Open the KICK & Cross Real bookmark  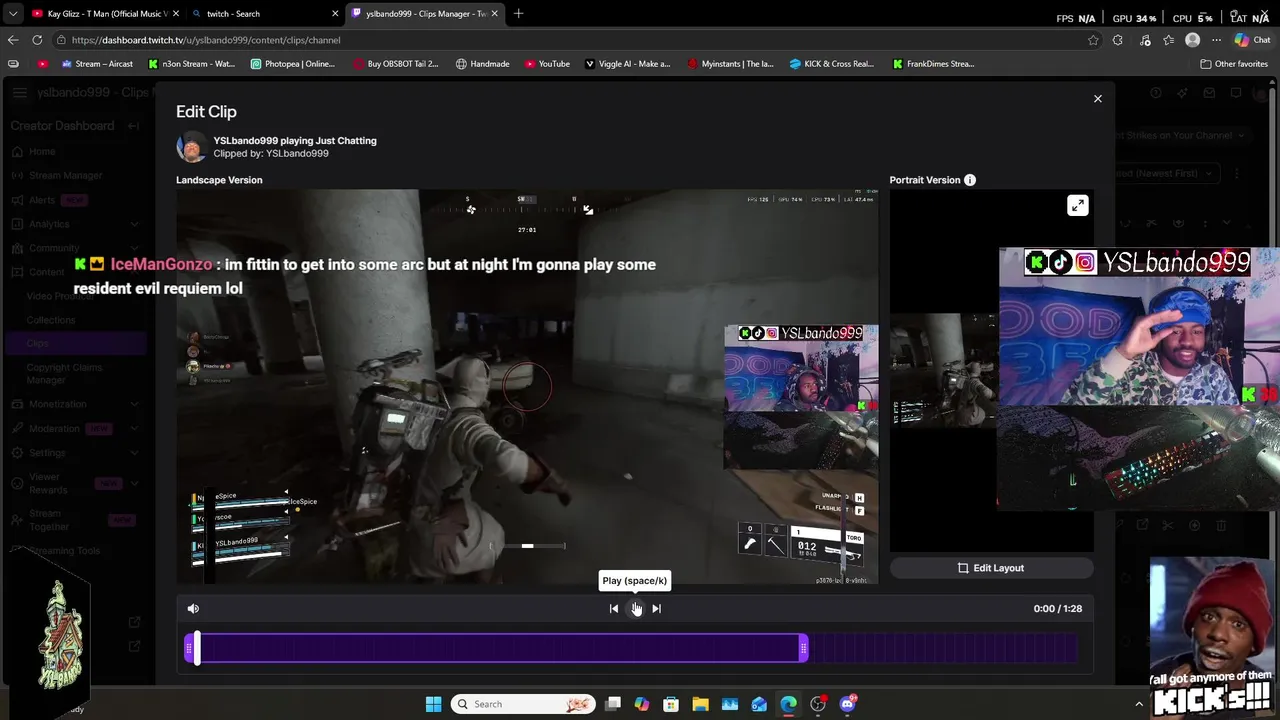[832, 64]
